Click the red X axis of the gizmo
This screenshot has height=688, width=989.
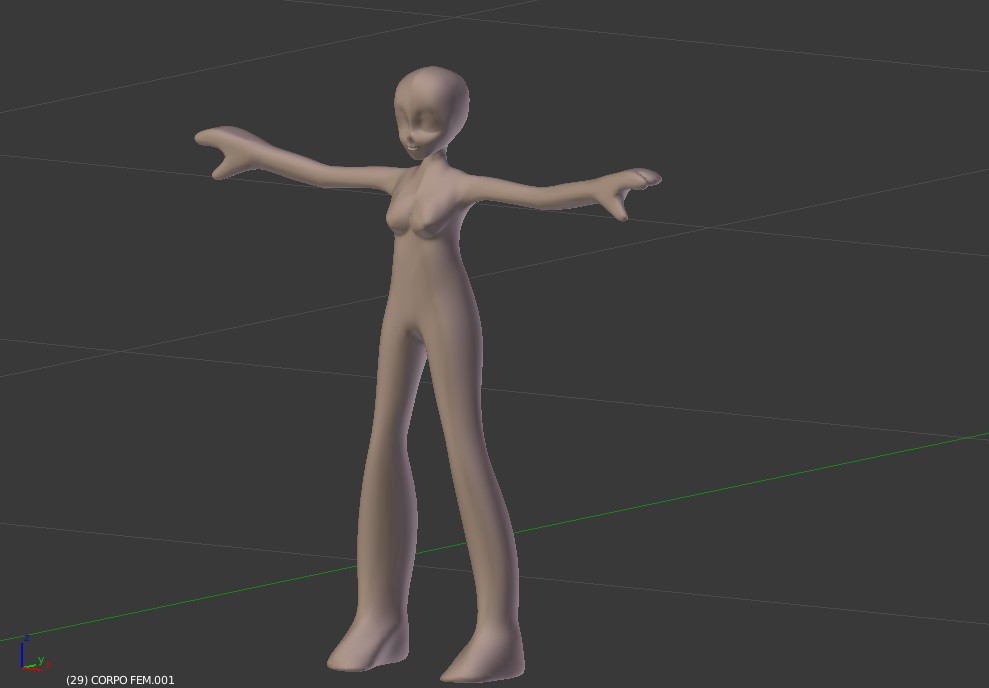click(x=32, y=670)
